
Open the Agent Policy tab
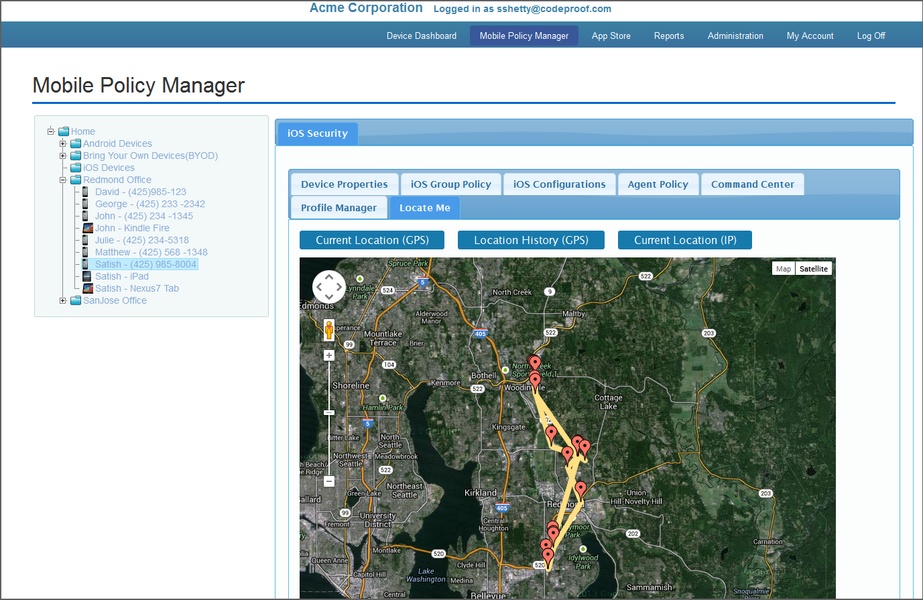658,184
